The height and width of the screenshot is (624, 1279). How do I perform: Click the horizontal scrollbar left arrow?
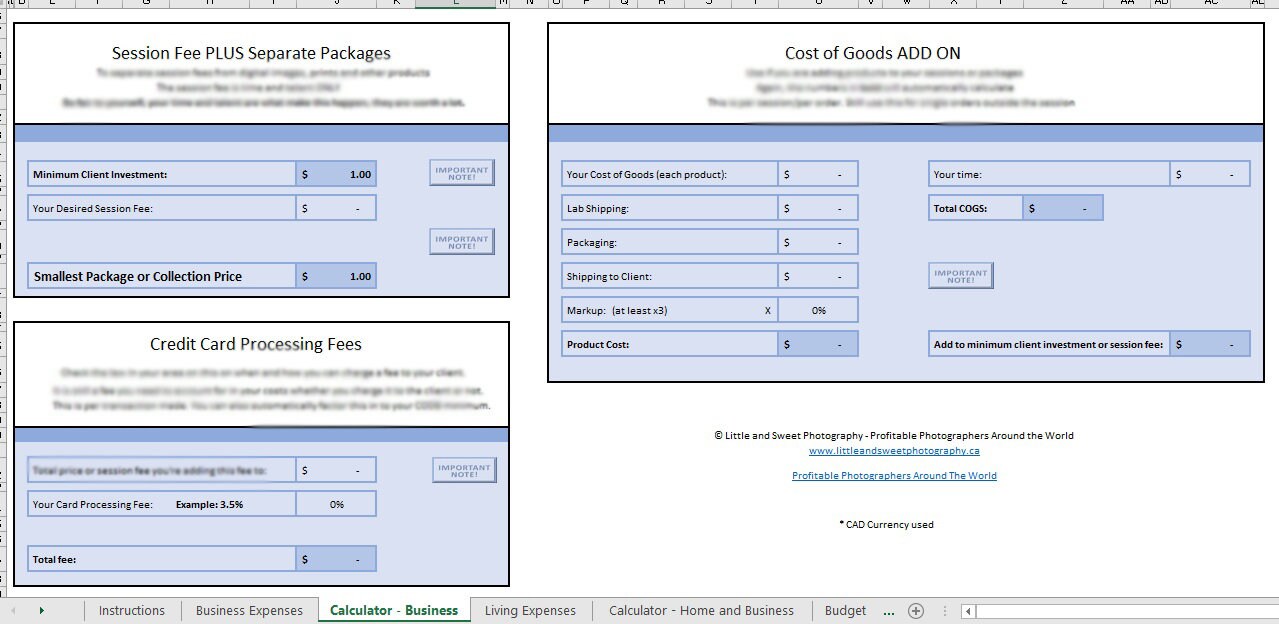coord(966,610)
